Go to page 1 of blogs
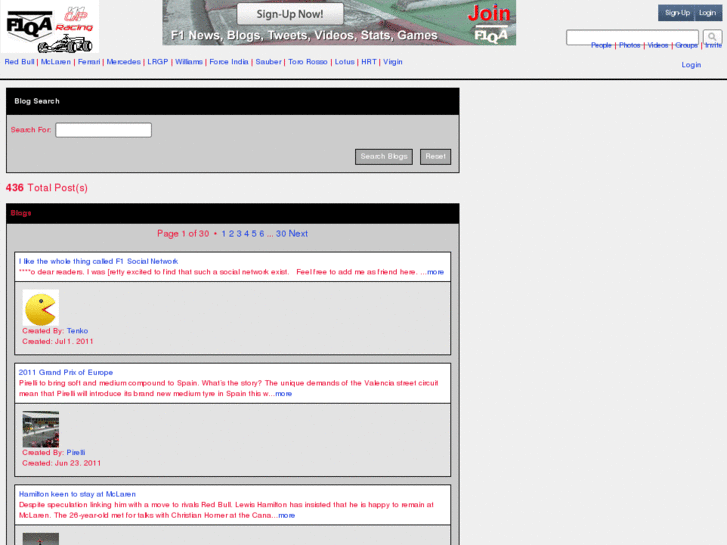This screenshot has width=727, height=545. coord(223,234)
